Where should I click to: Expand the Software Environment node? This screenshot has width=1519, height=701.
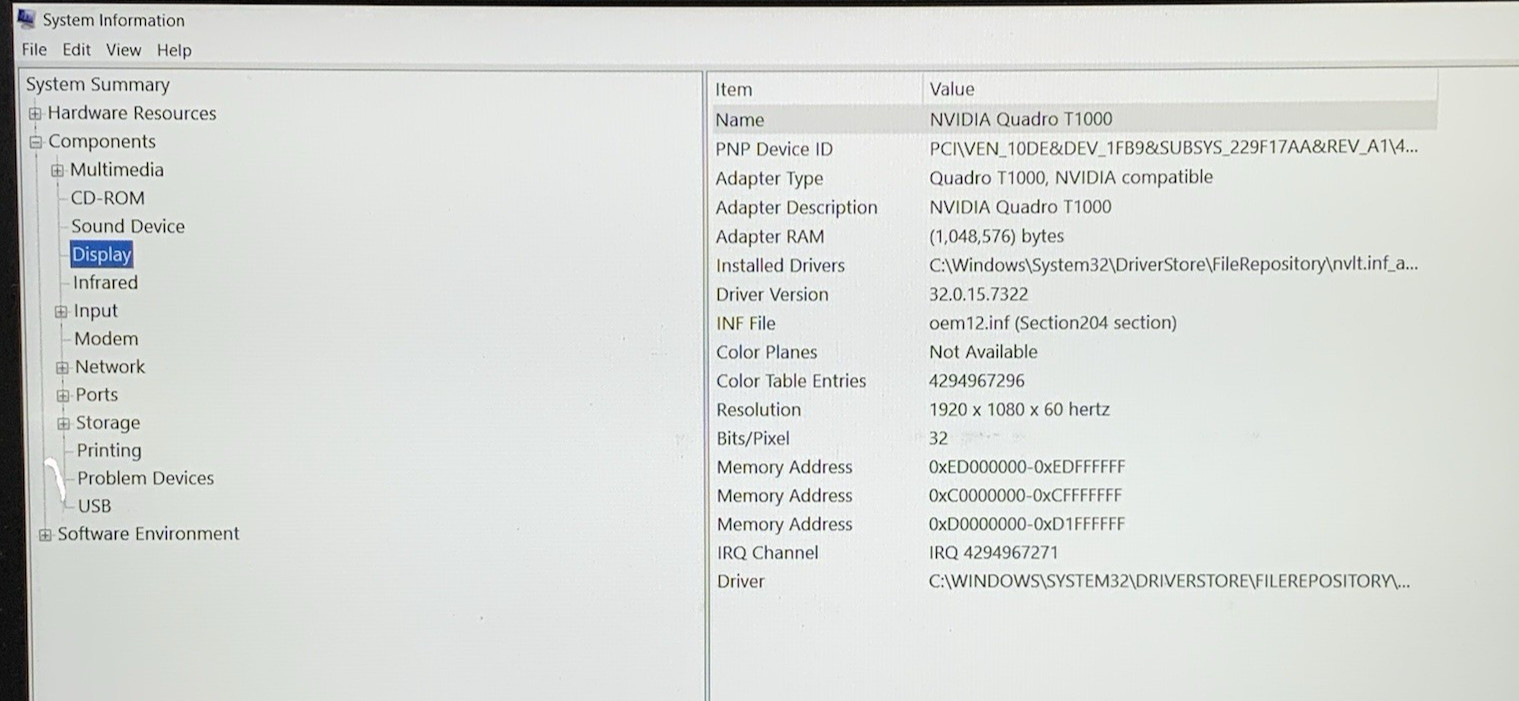tap(45, 535)
